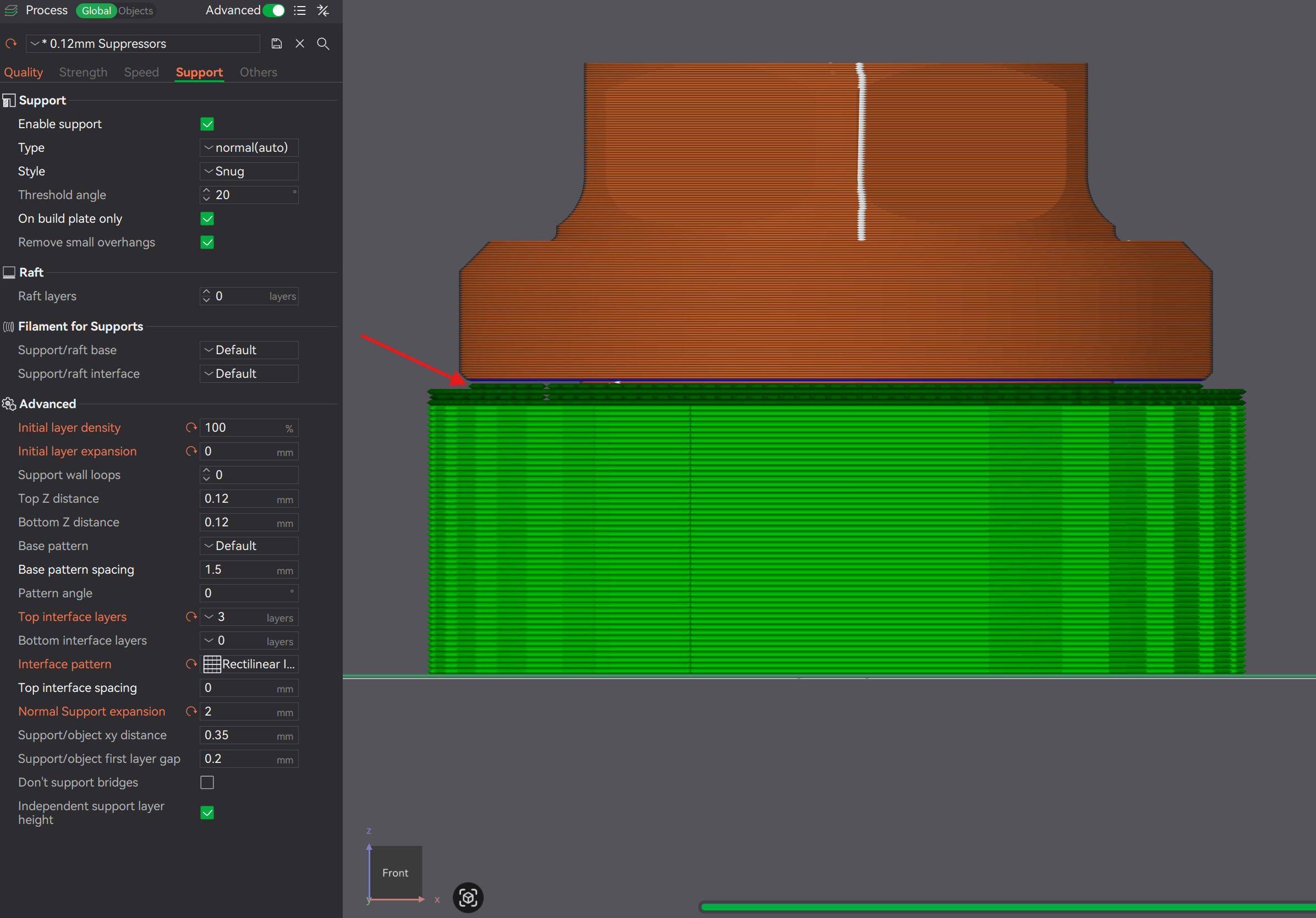Open the process preset name dropdown
Viewport: 1316px width, 918px height.
point(142,43)
